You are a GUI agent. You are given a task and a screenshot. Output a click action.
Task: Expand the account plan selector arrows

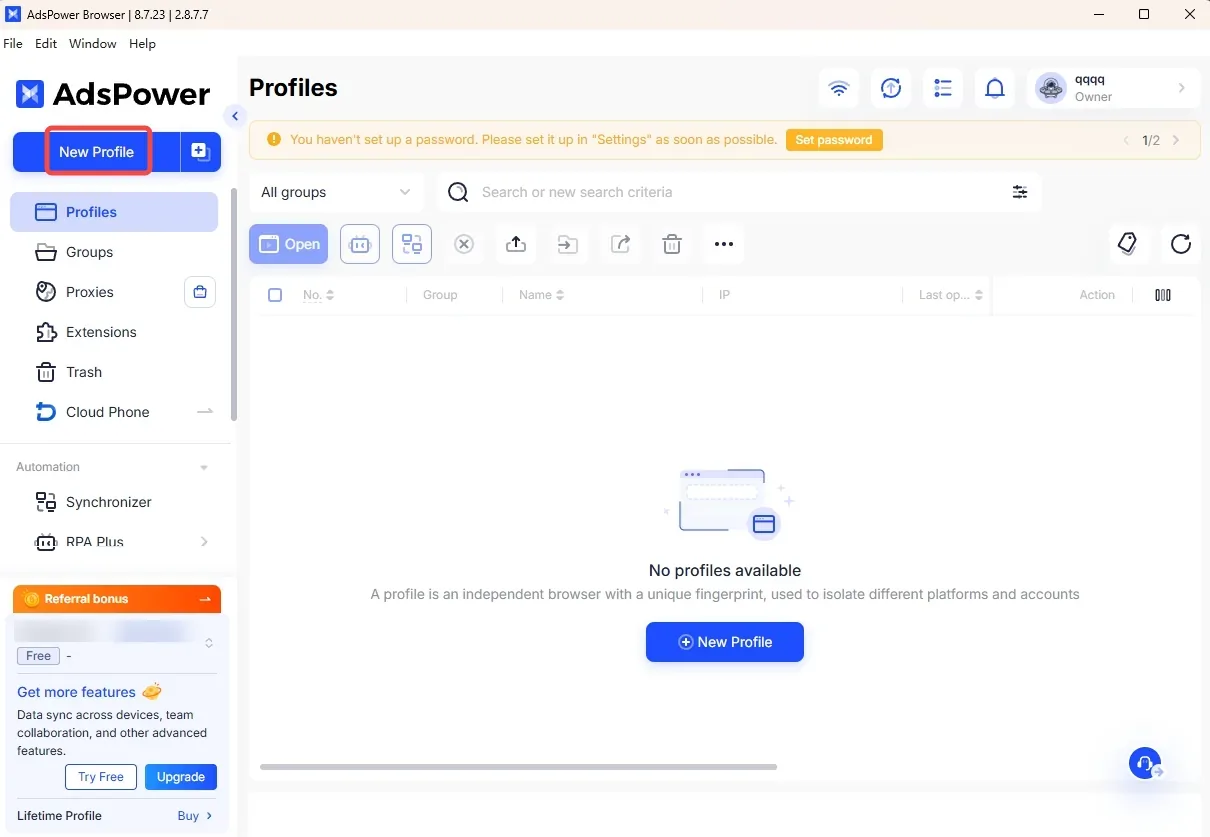tap(209, 643)
